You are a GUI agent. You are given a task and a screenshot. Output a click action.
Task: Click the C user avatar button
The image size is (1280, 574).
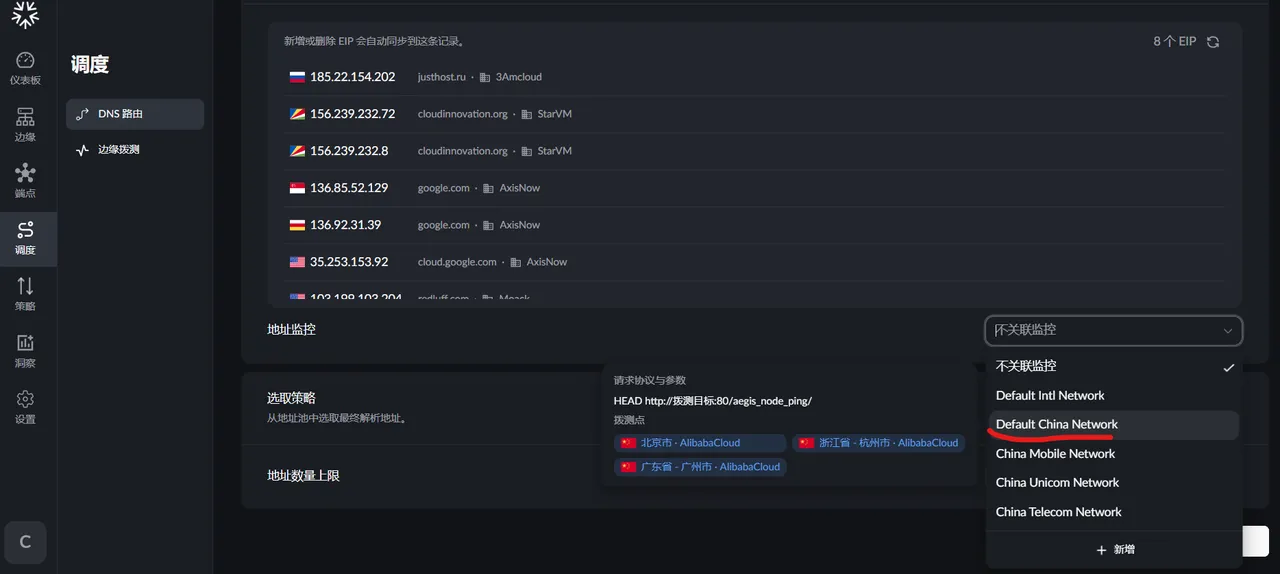(25, 542)
